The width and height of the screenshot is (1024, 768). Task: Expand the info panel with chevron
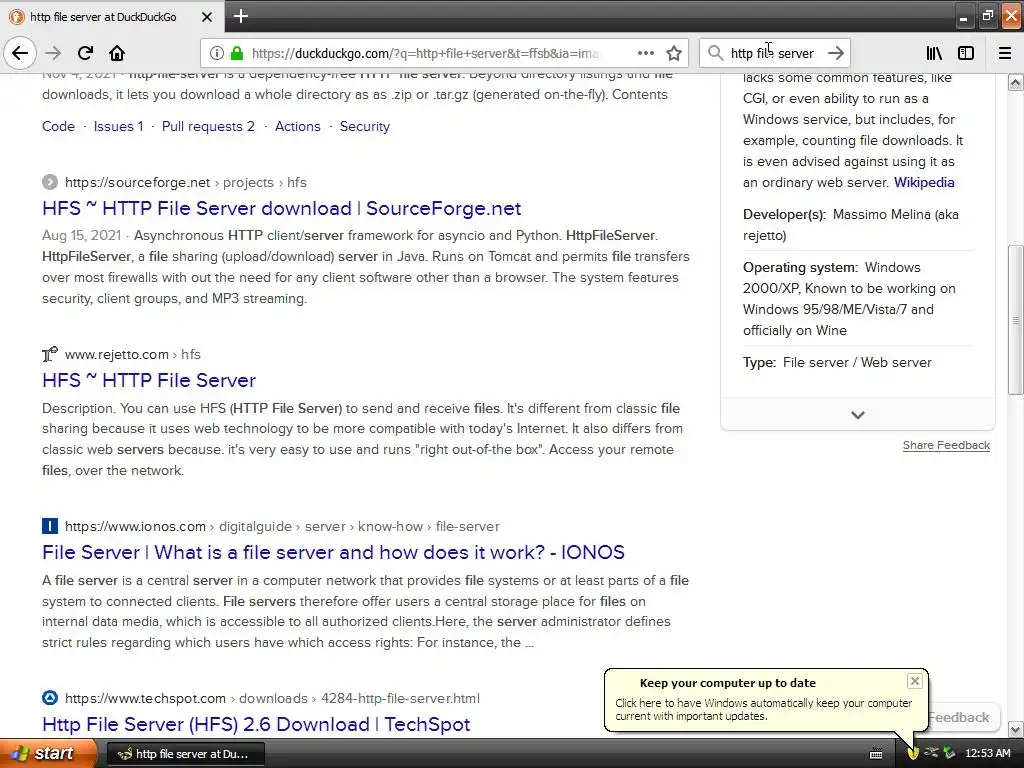pos(857,415)
